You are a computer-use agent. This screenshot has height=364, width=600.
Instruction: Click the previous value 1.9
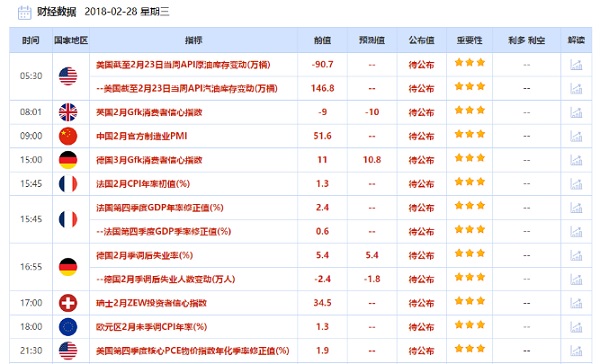click(322, 350)
